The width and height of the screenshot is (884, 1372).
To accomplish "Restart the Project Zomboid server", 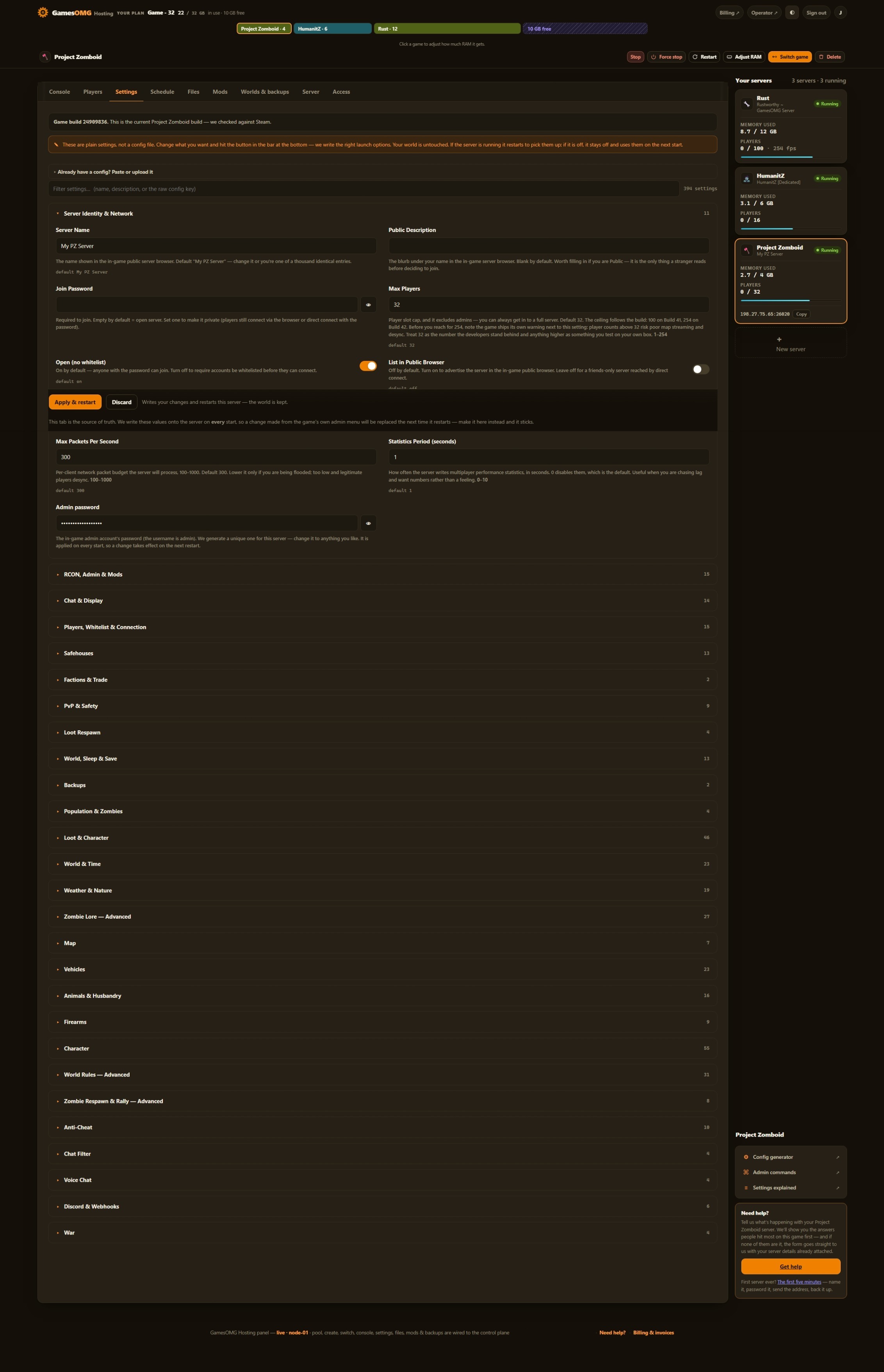I will [x=704, y=57].
